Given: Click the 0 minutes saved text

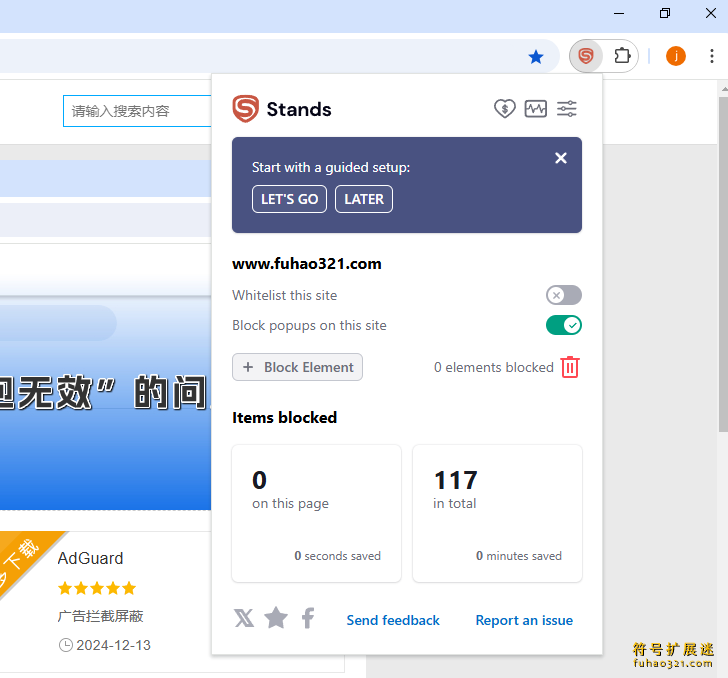Looking at the screenshot, I should point(519,556).
